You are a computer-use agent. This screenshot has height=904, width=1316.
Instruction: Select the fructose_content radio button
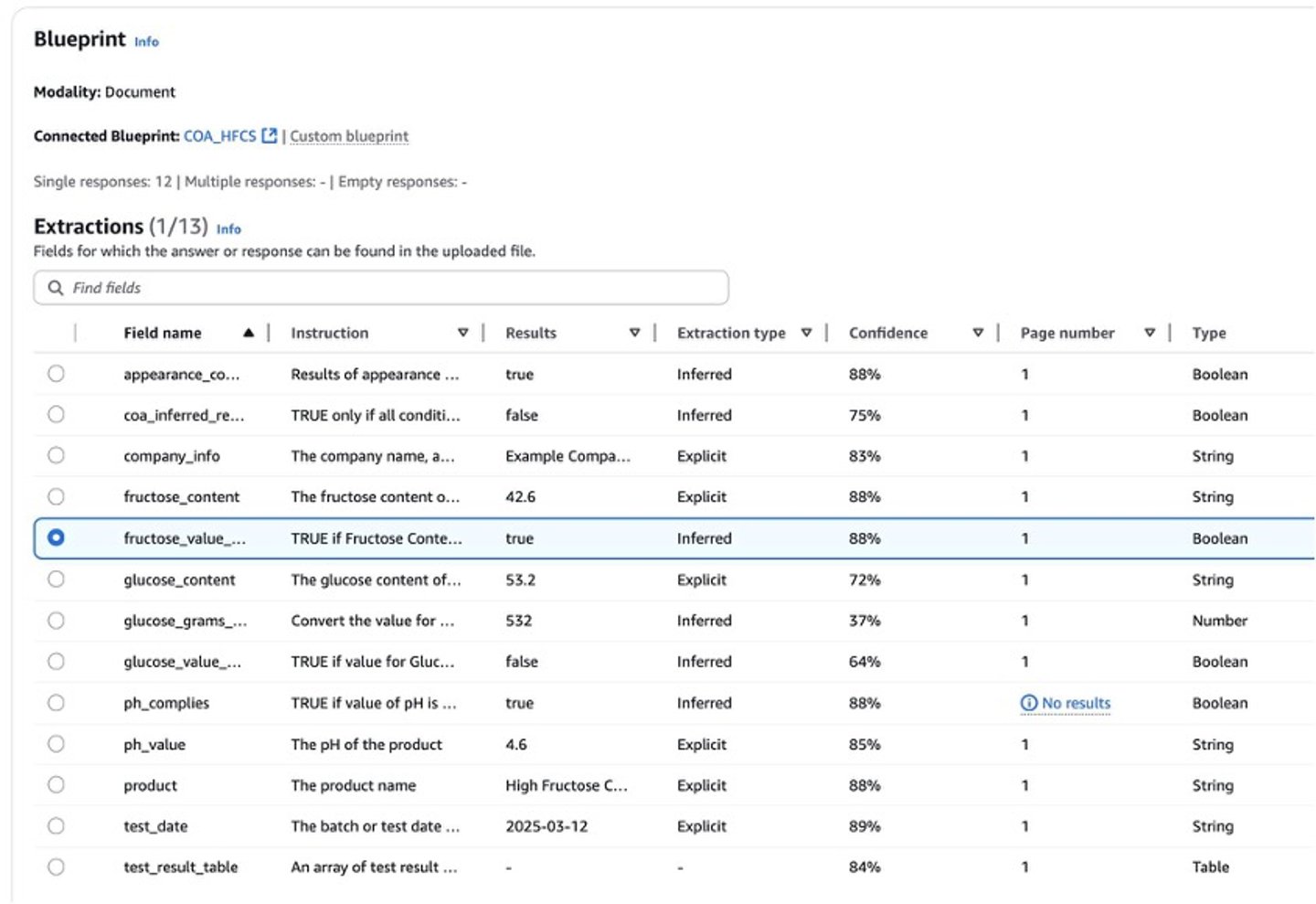coord(57,496)
